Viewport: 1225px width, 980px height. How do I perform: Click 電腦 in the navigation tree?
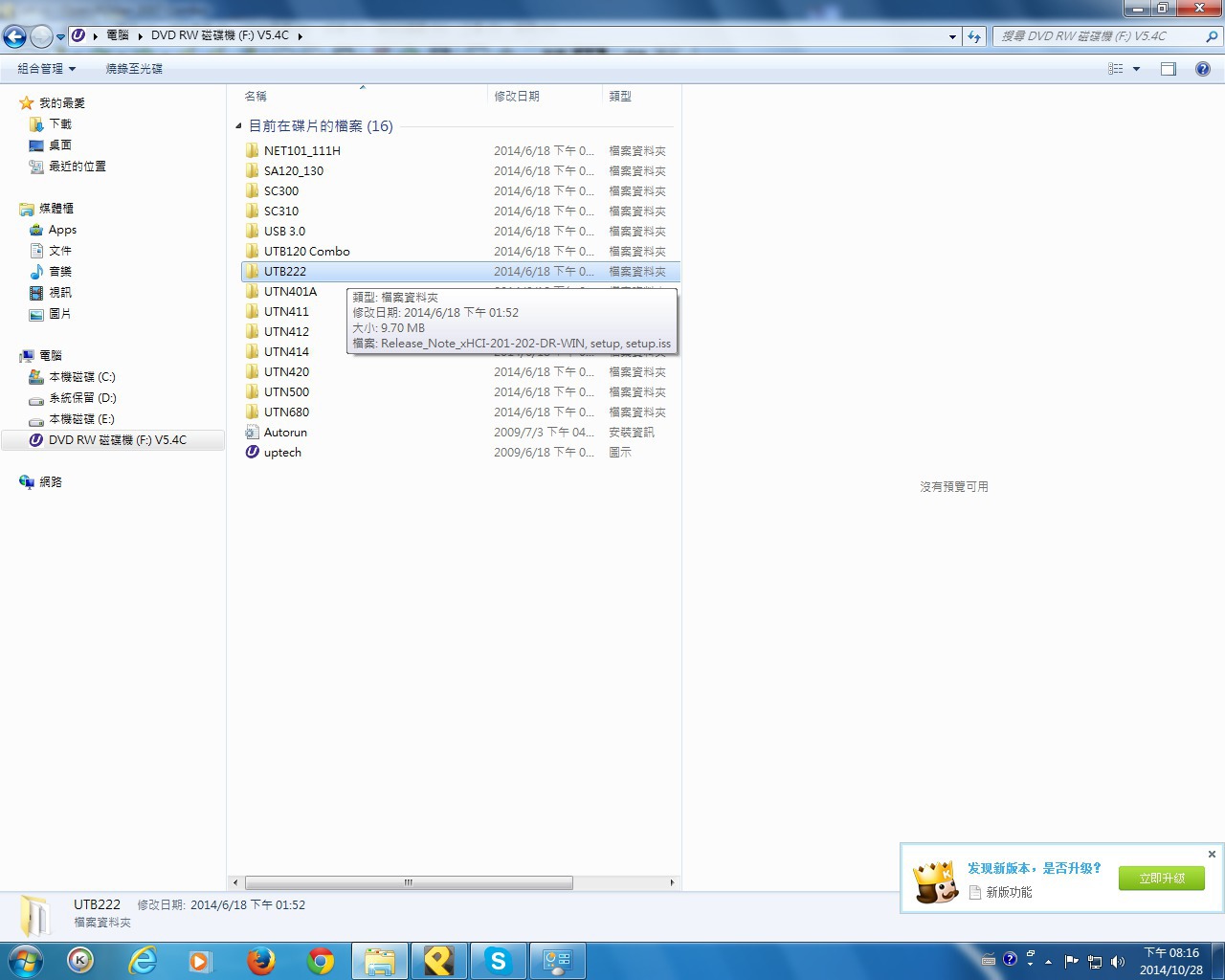(50, 355)
